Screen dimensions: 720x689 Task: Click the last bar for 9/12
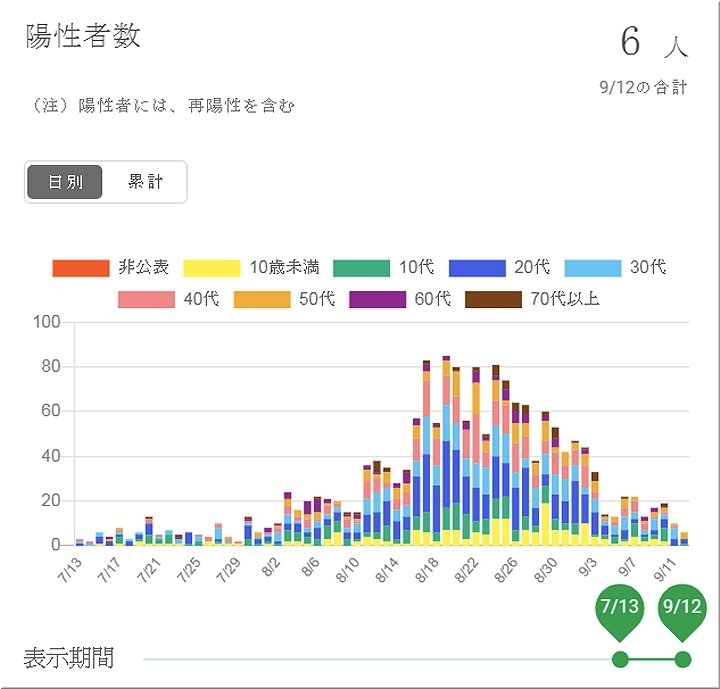(x=685, y=539)
